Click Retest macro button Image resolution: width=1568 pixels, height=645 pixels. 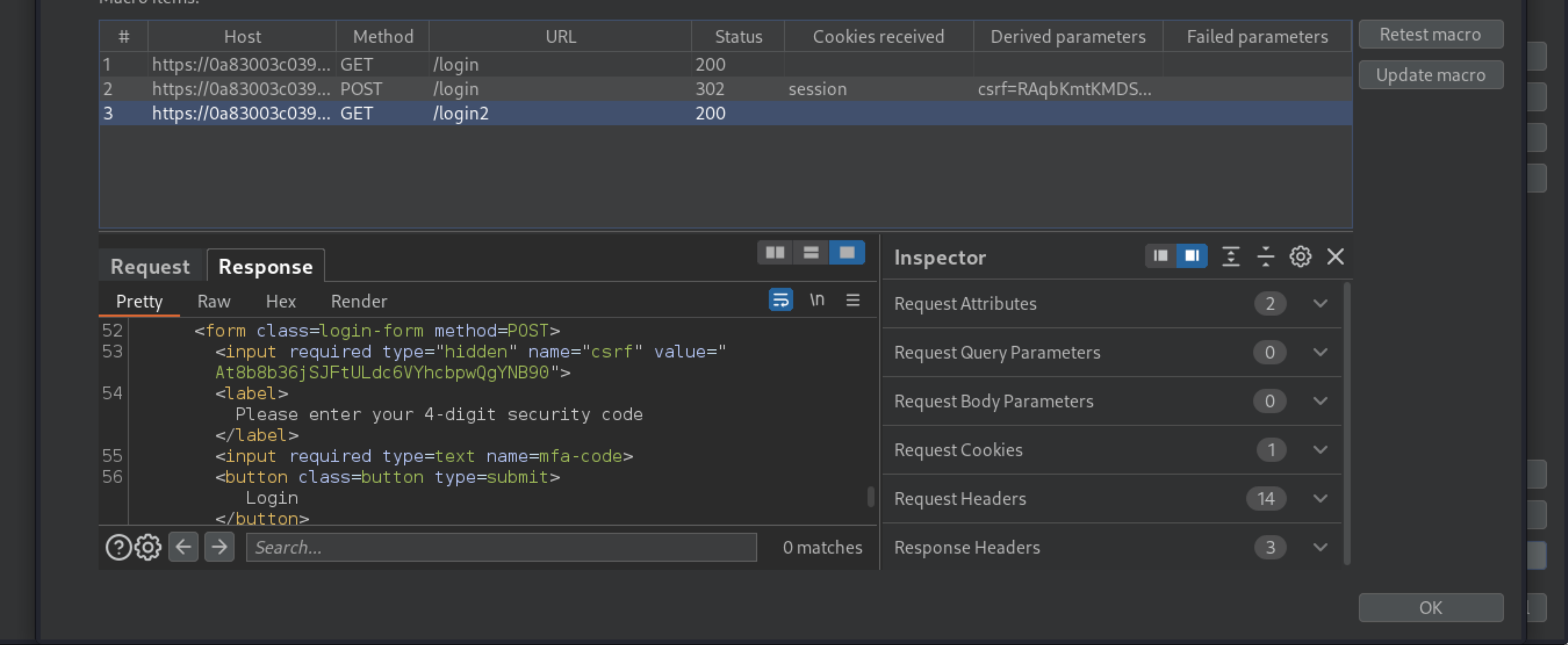[x=1431, y=35]
